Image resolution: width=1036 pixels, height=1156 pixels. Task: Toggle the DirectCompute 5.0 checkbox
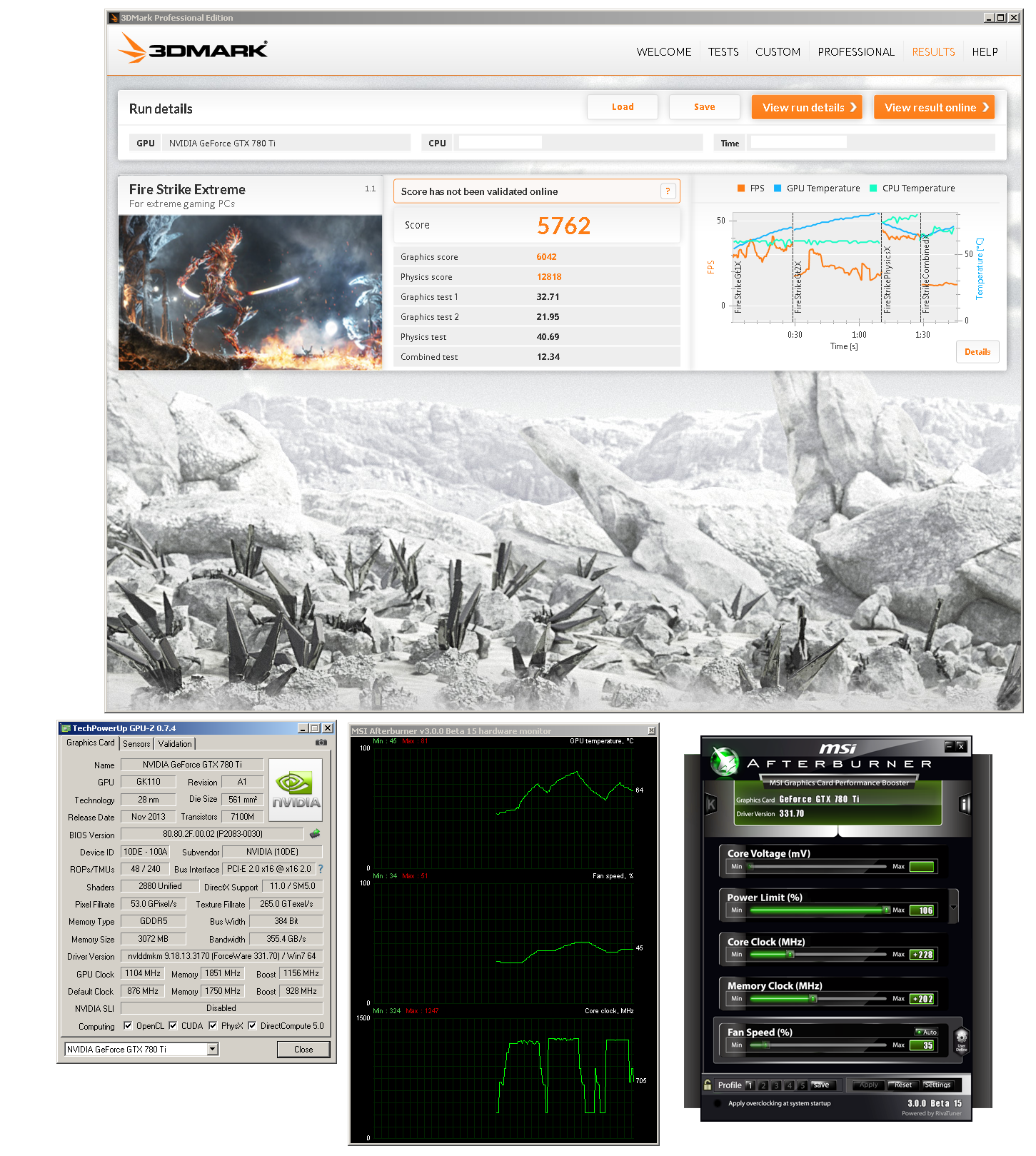(252, 1025)
